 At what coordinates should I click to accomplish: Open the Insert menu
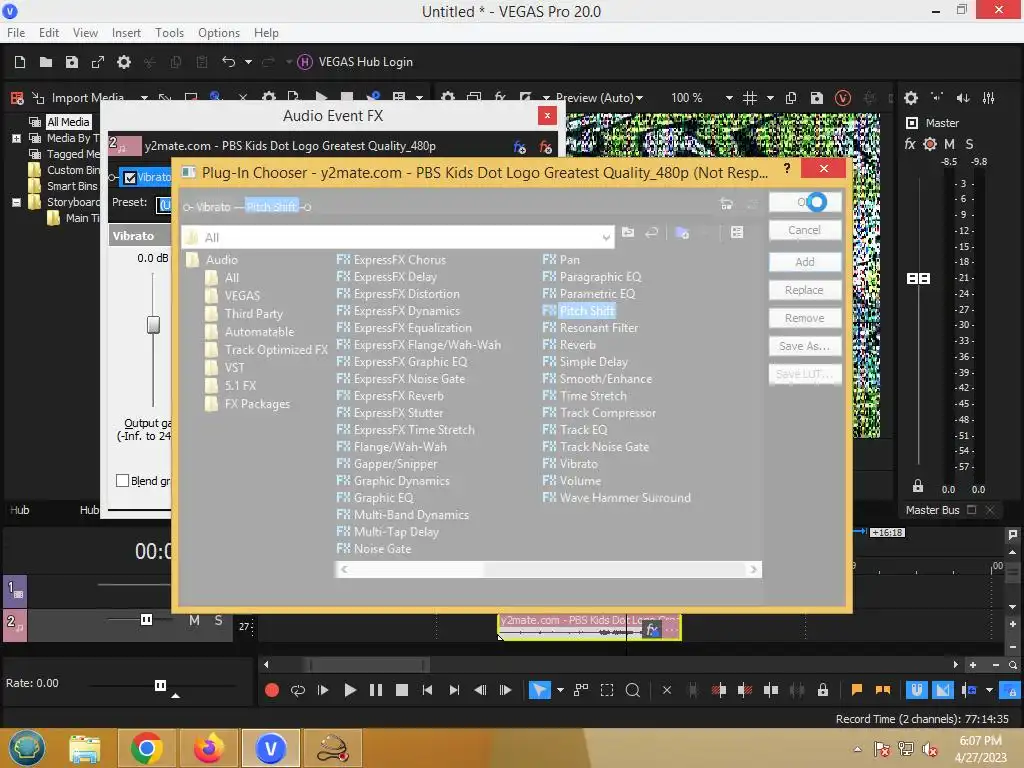(x=126, y=33)
